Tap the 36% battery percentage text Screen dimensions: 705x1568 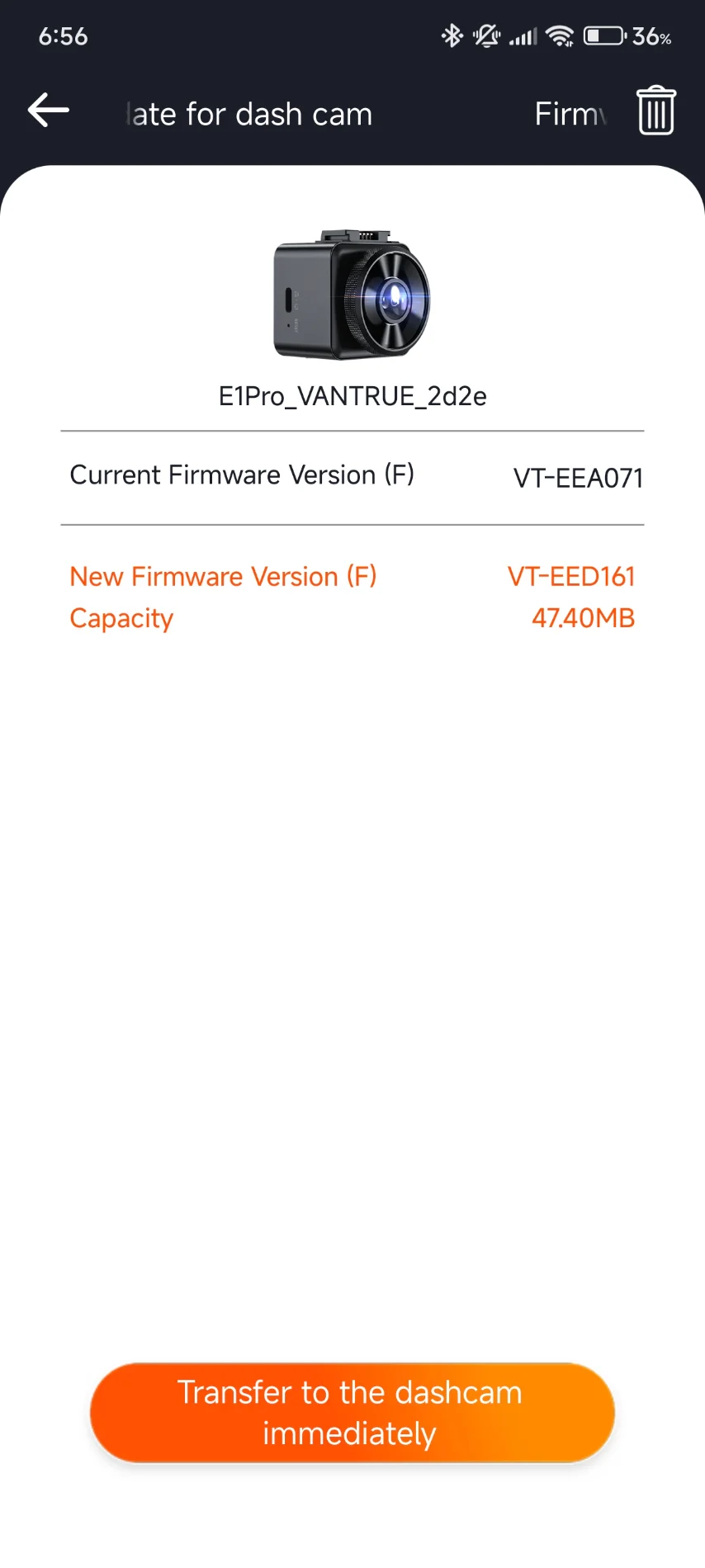point(651,36)
